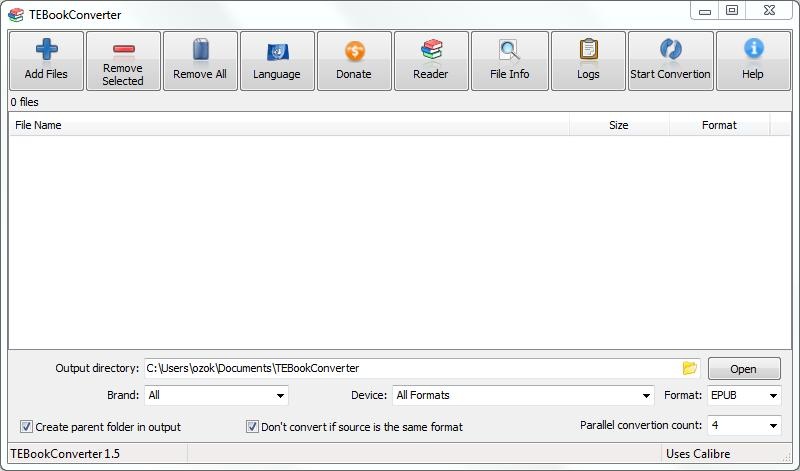Viewport: 800px width, 471px height.
Task: Click the Add Files plus icon
Action: 46,49
